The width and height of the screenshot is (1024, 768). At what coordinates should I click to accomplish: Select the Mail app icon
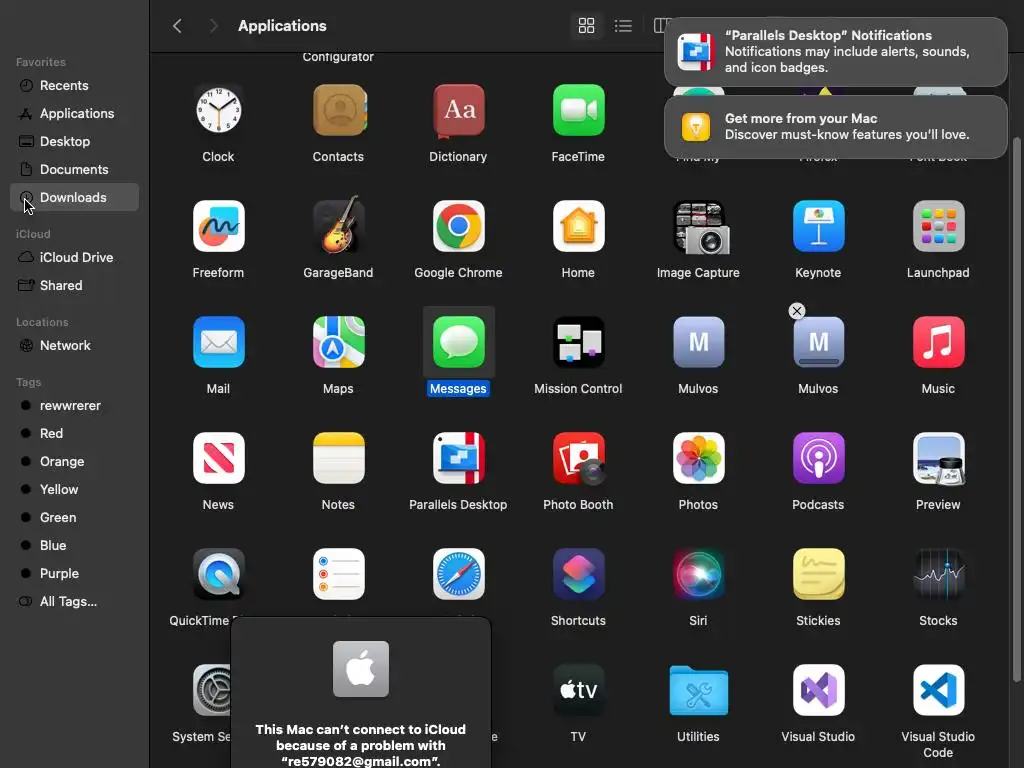point(218,342)
